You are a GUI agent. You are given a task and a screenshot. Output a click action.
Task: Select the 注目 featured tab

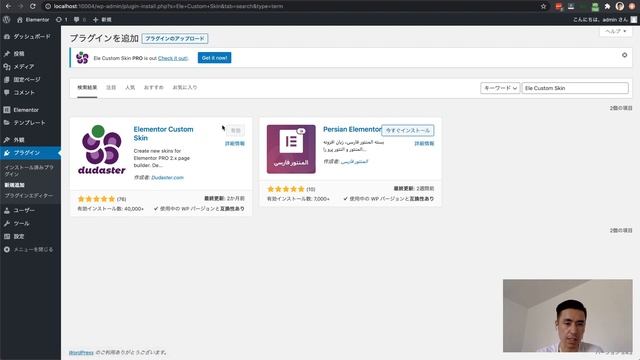click(x=111, y=87)
